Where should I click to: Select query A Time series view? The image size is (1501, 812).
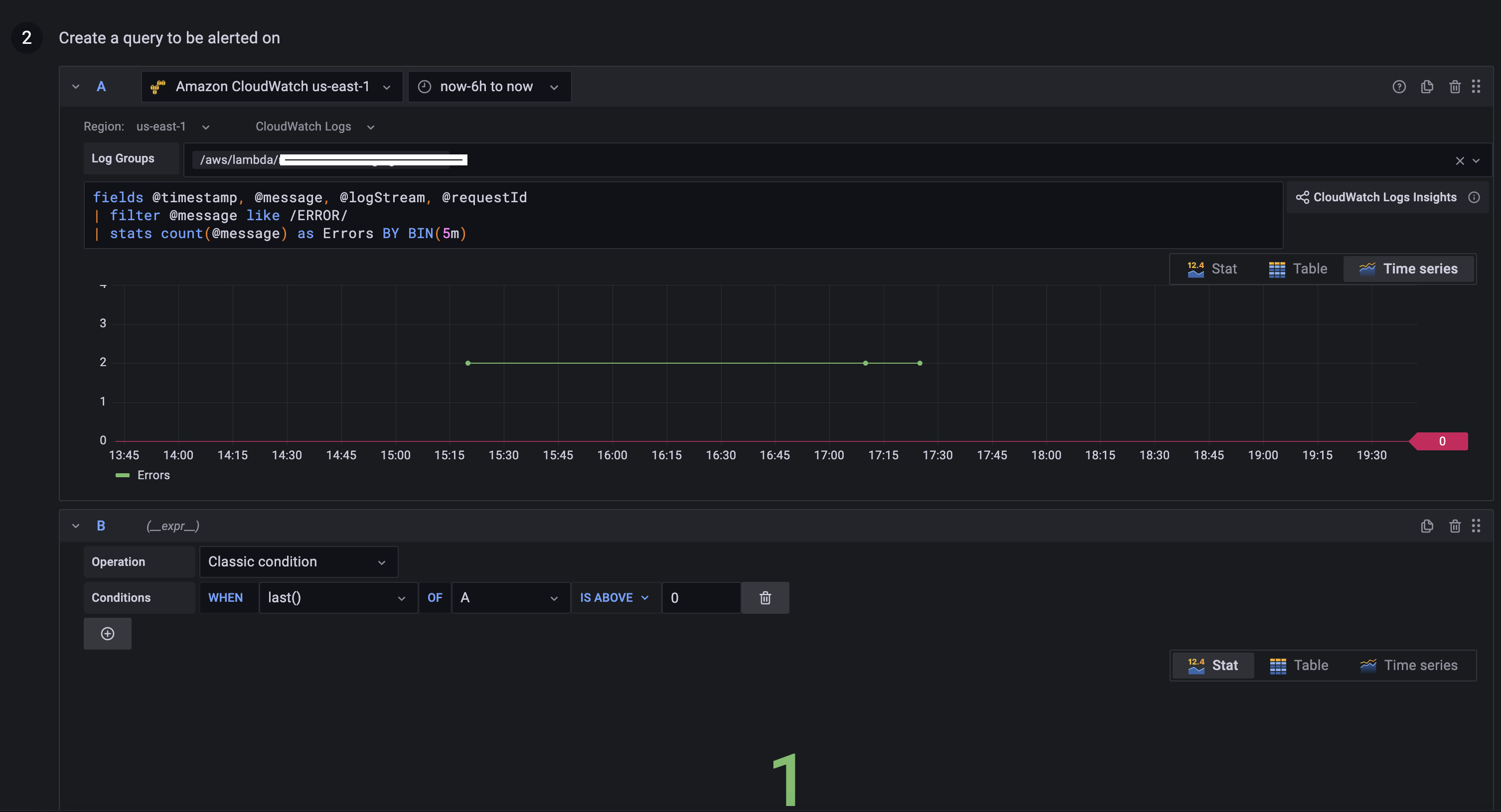point(1408,269)
